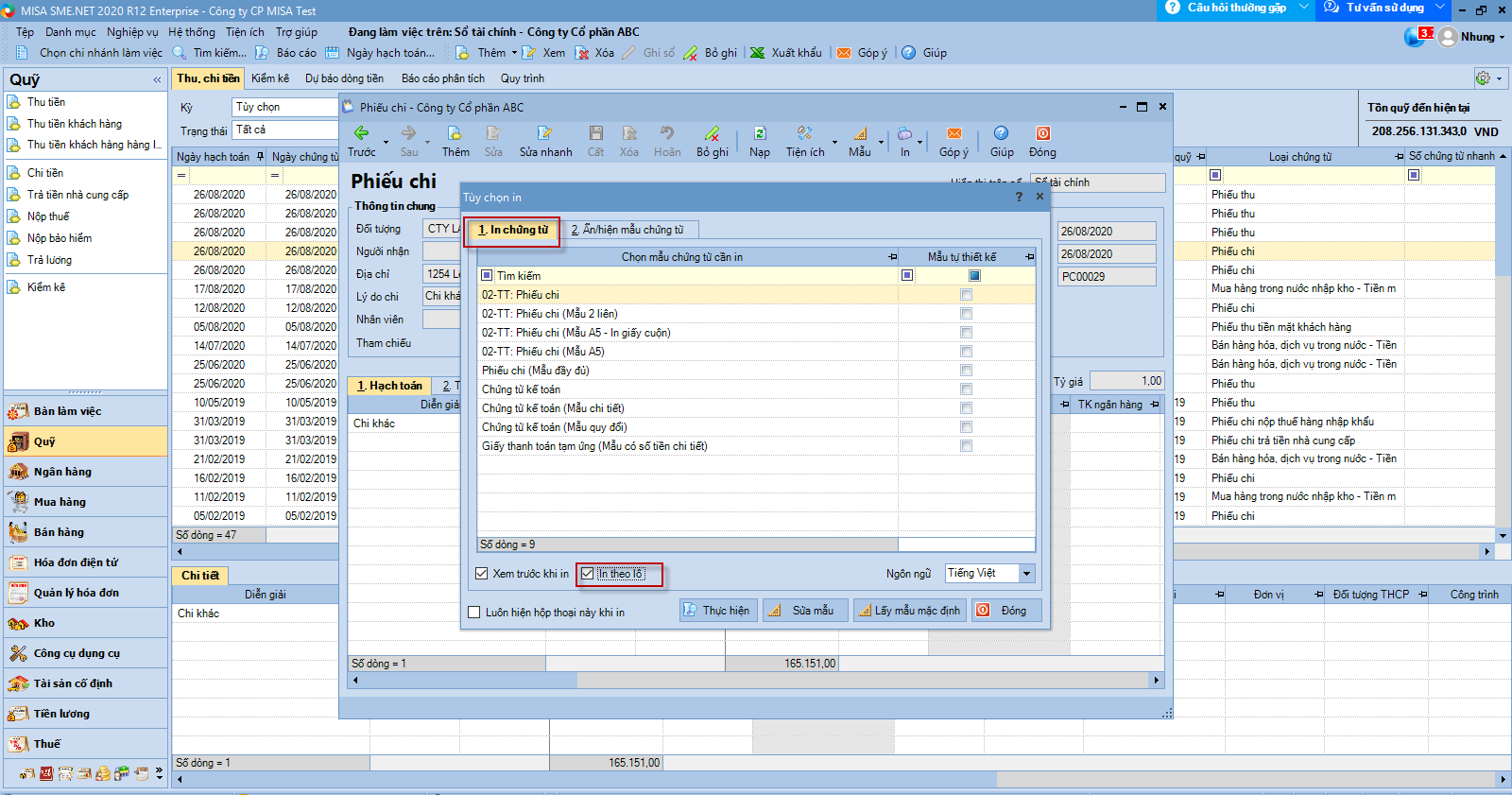This screenshot has width=1512, height=795.
Task: Open Trả tiền nhà cung cấp link
Action: pyautogui.click(x=77, y=195)
